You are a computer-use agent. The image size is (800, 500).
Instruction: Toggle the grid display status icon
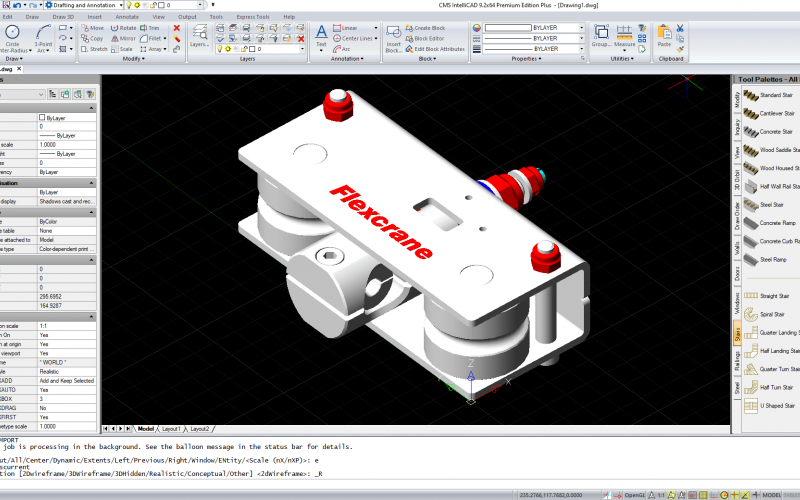pyautogui.click(x=703, y=495)
